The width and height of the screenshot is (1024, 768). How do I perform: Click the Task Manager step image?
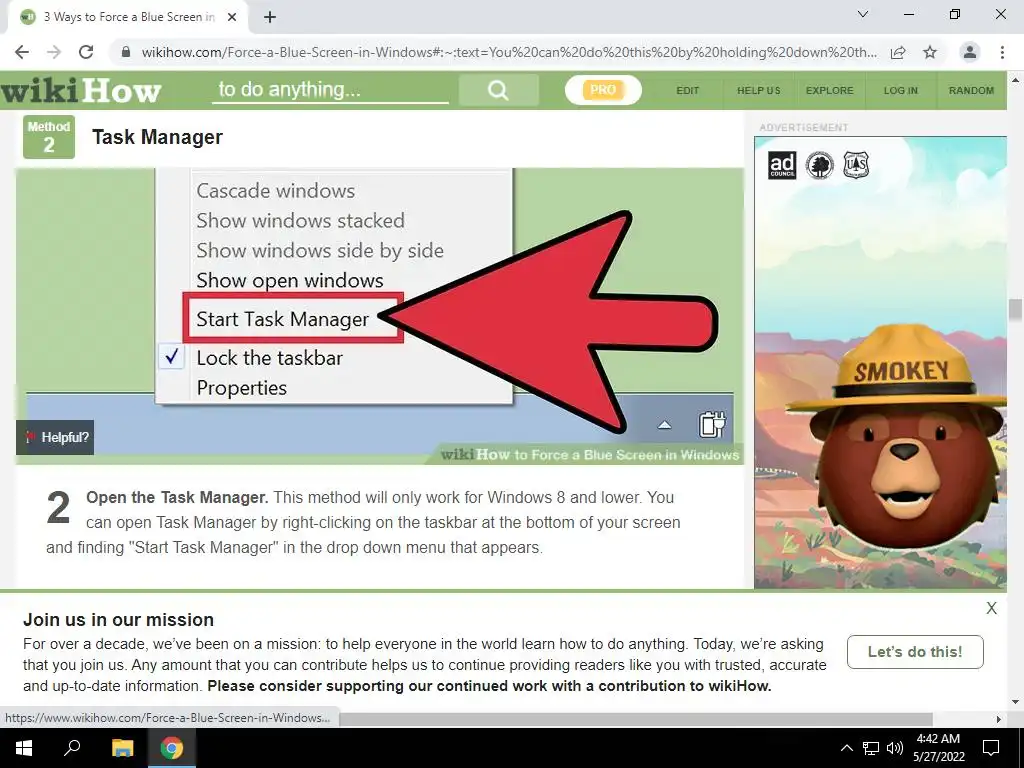pyautogui.click(x=379, y=316)
